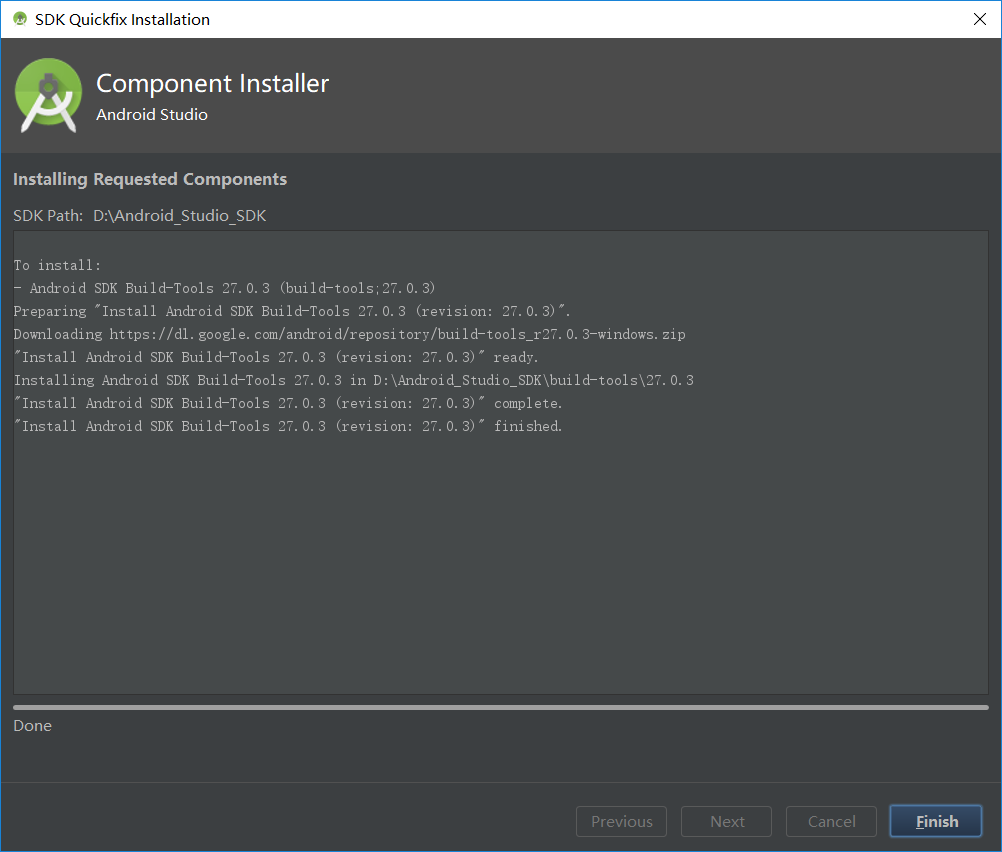Click the log line ending in 'complete.'
The width and height of the screenshot is (1002, 852).
(x=288, y=403)
